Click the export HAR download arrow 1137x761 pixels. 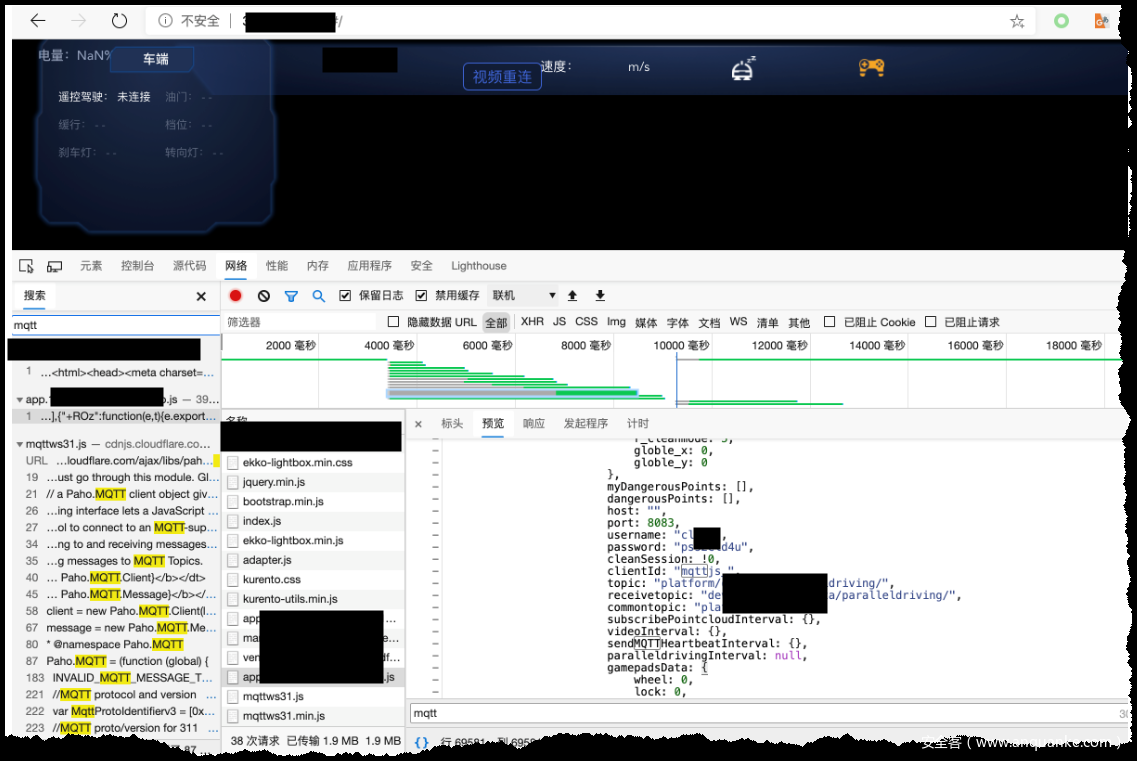pyautogui.click(x=600, y=296)
